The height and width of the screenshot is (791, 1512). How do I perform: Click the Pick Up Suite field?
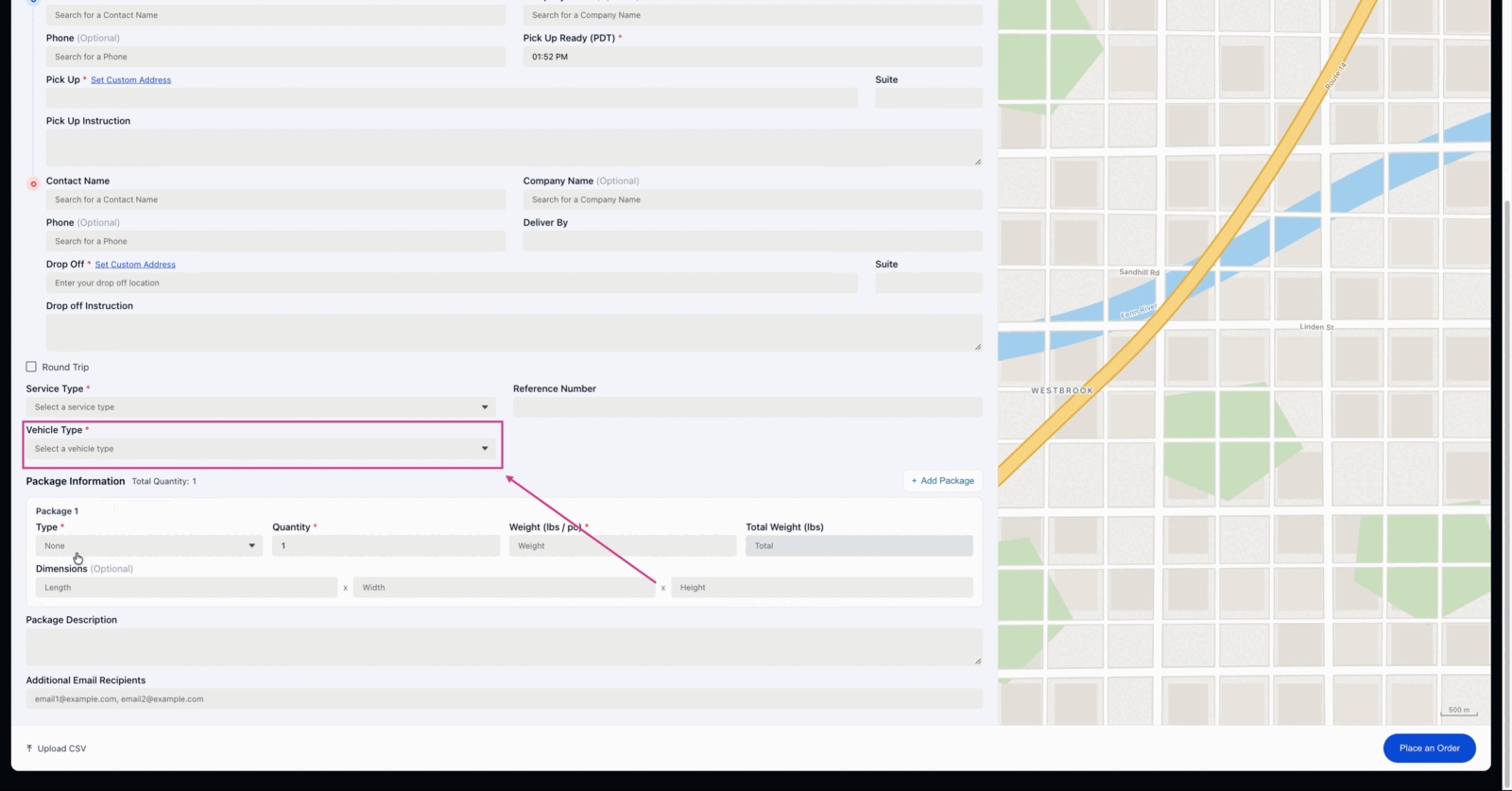point(929,98)
